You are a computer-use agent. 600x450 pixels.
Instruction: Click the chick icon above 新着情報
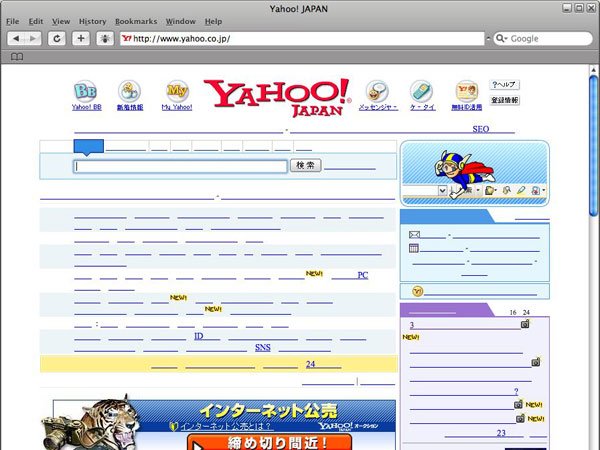(129, 91)
